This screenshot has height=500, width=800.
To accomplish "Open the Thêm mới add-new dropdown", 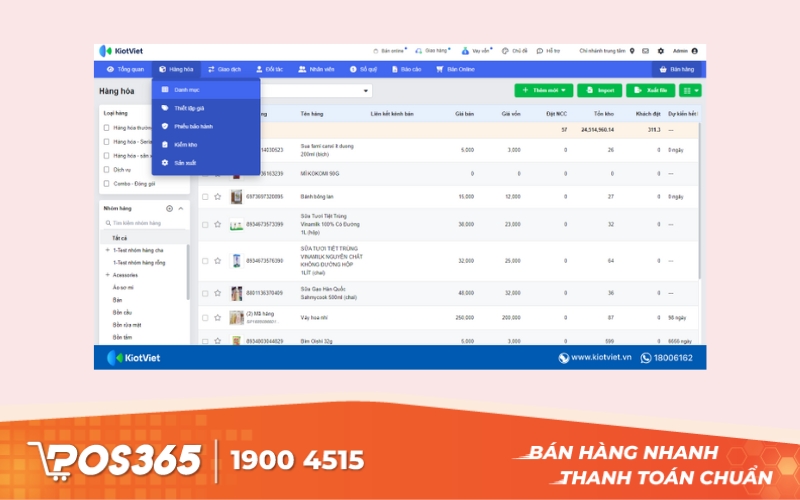I will [x=544, y=90].
